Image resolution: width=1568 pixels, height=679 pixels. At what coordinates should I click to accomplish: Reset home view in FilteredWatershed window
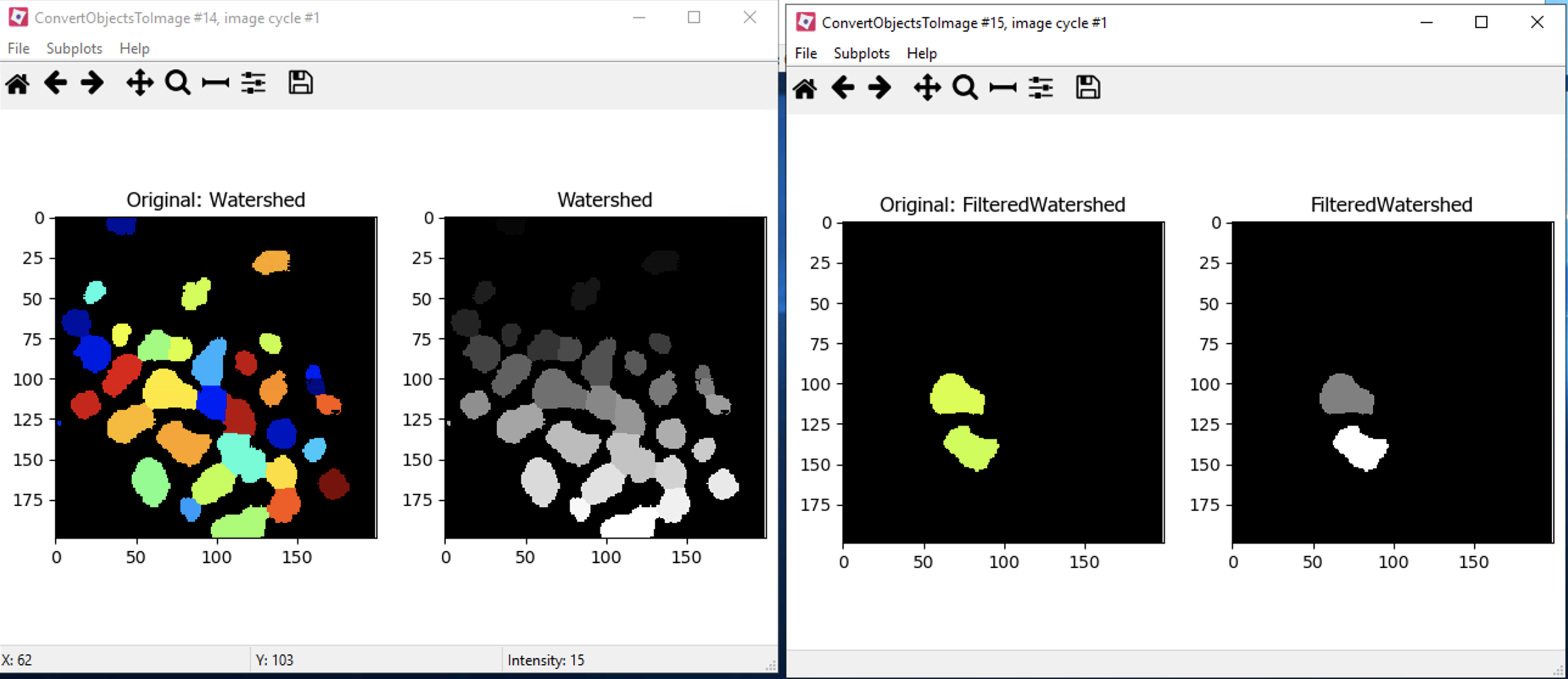(806, 88)
